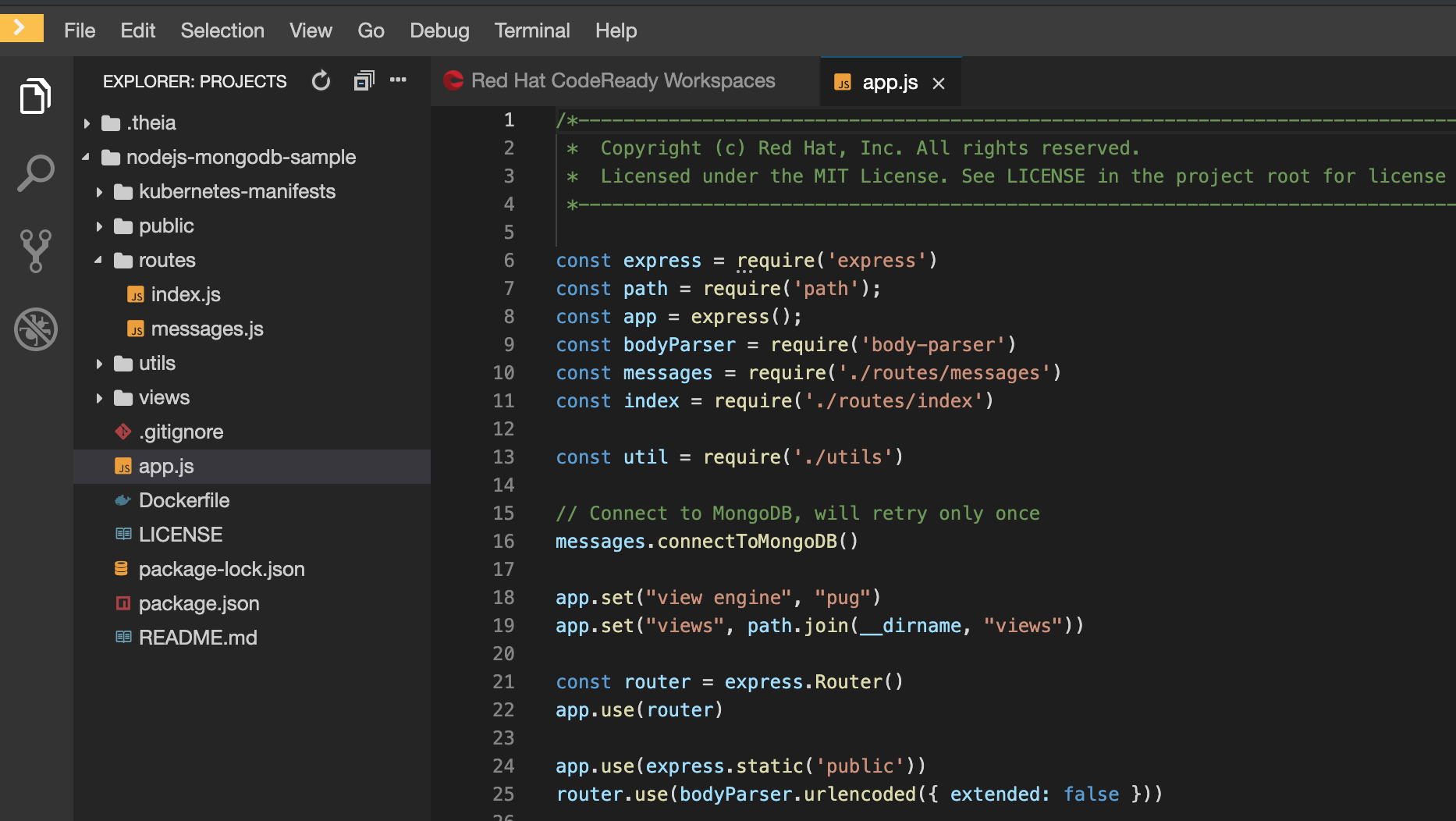Click the JS icon on app.js tab
The height and width of the screenshot is (821, 1456).
843,83
